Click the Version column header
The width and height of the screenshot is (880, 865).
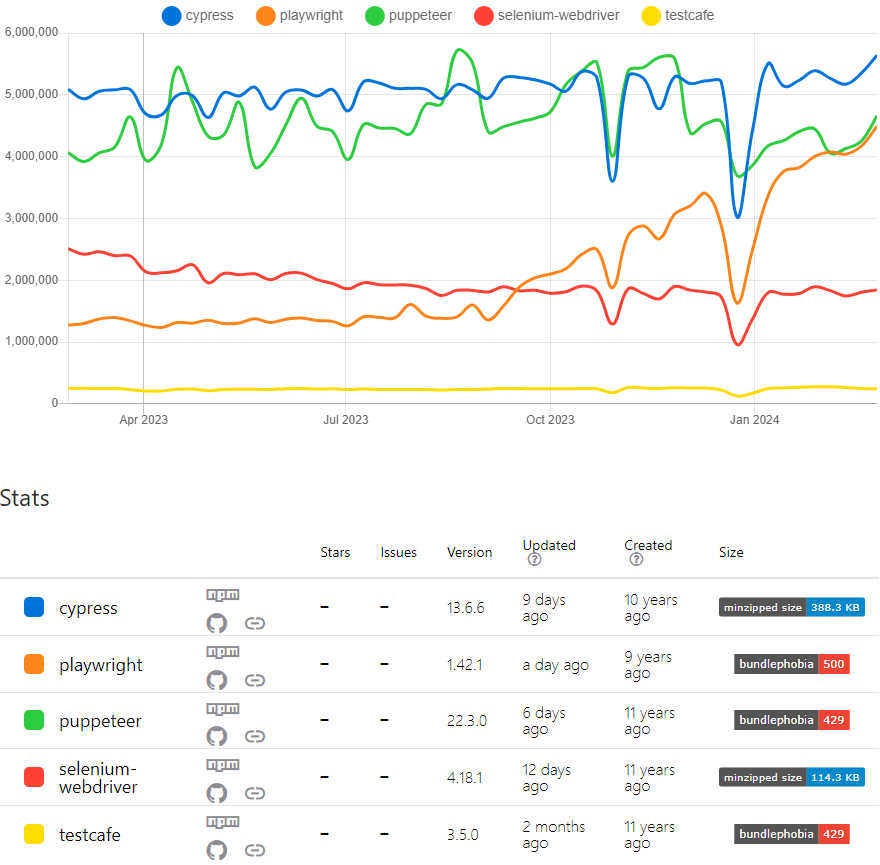(469, 552)
